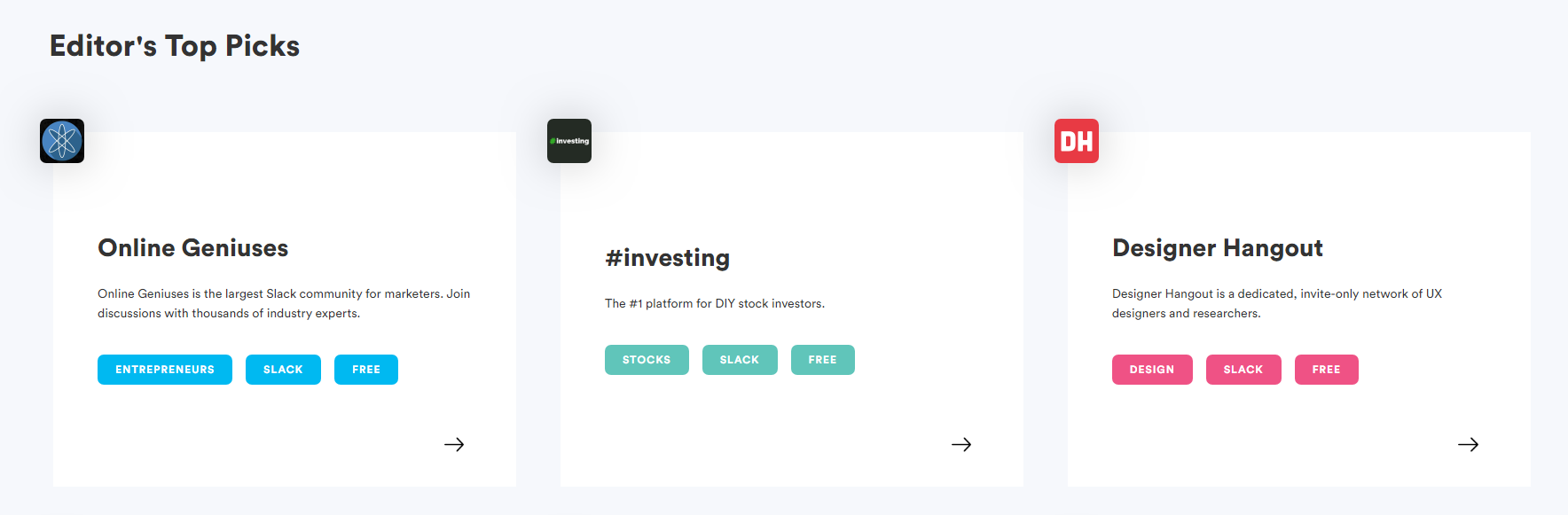Select the pink SLACK tag on Designer Hangout
Image resolution: width=1568 pixels, height=515 pixels.
pos(1243,370)
